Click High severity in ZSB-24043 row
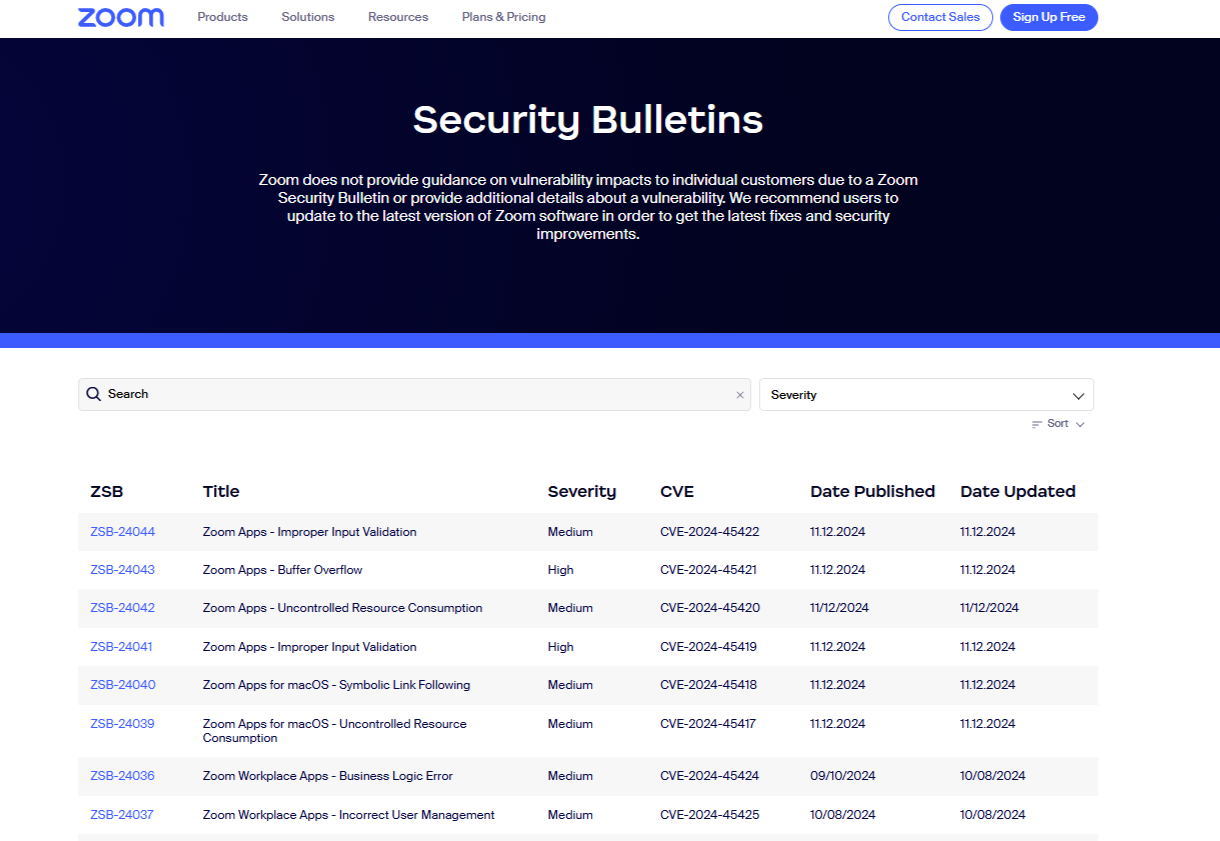Viewport: 1220px width, 841px height. [x=561, y=570]
